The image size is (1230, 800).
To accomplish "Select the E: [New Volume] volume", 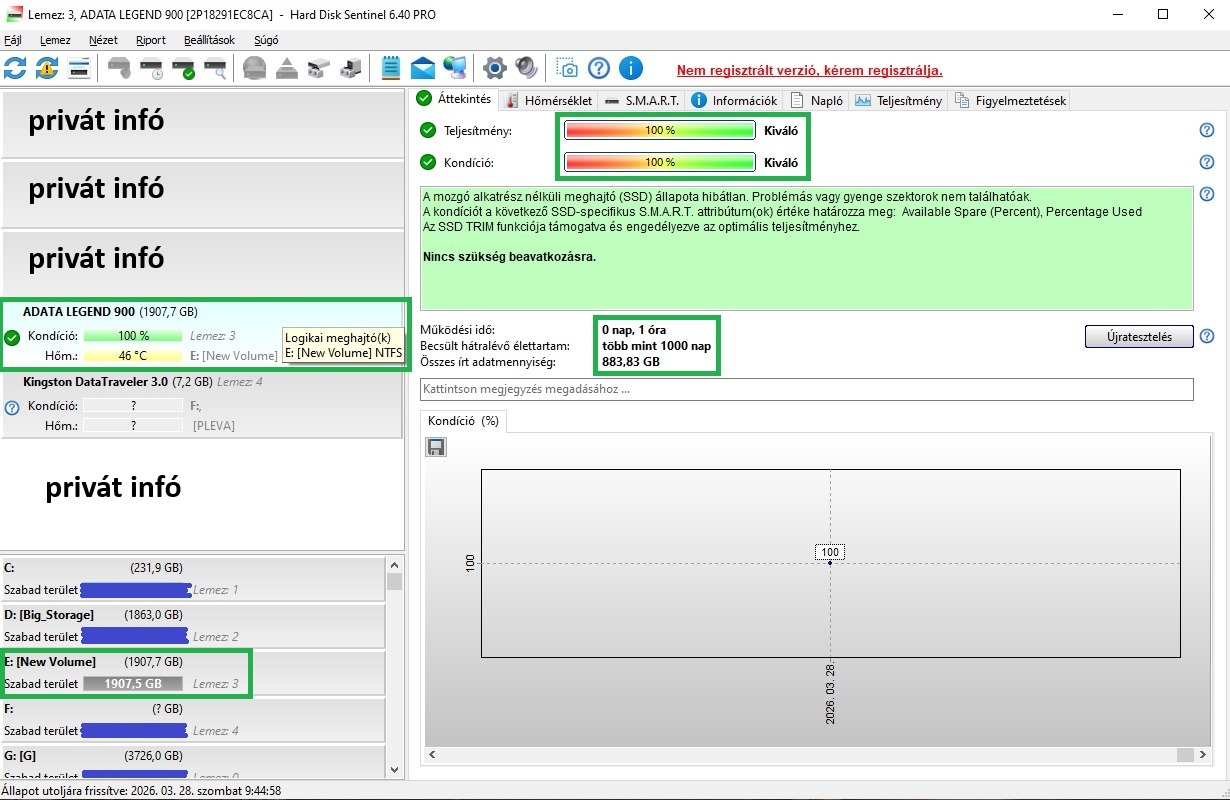I will [193, 673].
